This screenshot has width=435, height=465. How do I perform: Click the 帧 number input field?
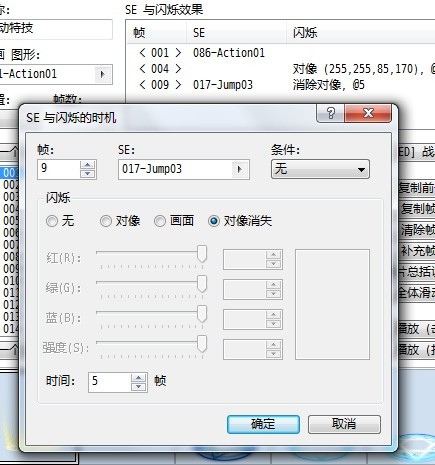click(x=59, y=169)
